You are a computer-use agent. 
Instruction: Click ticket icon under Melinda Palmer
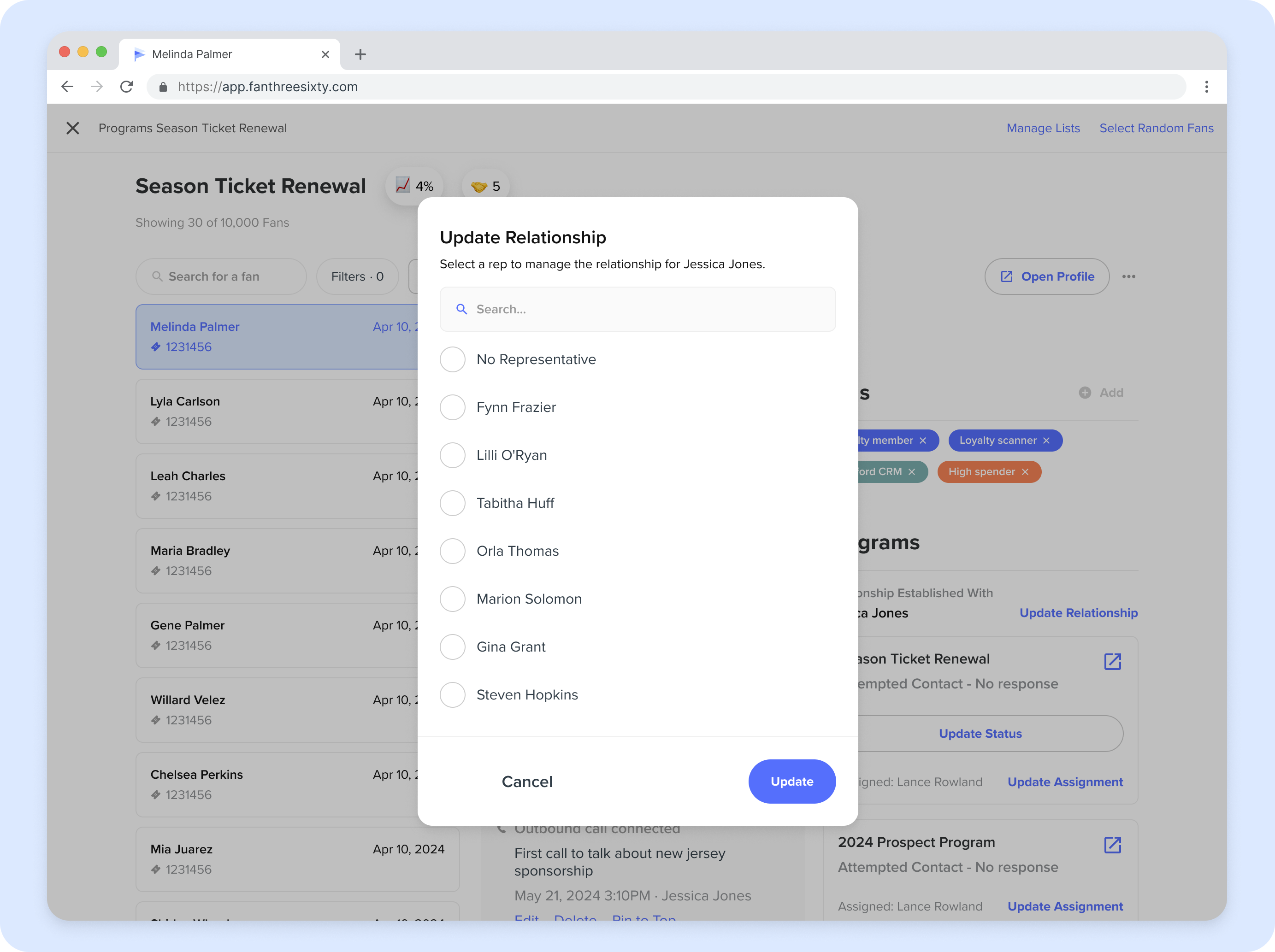tap(156, 347)
